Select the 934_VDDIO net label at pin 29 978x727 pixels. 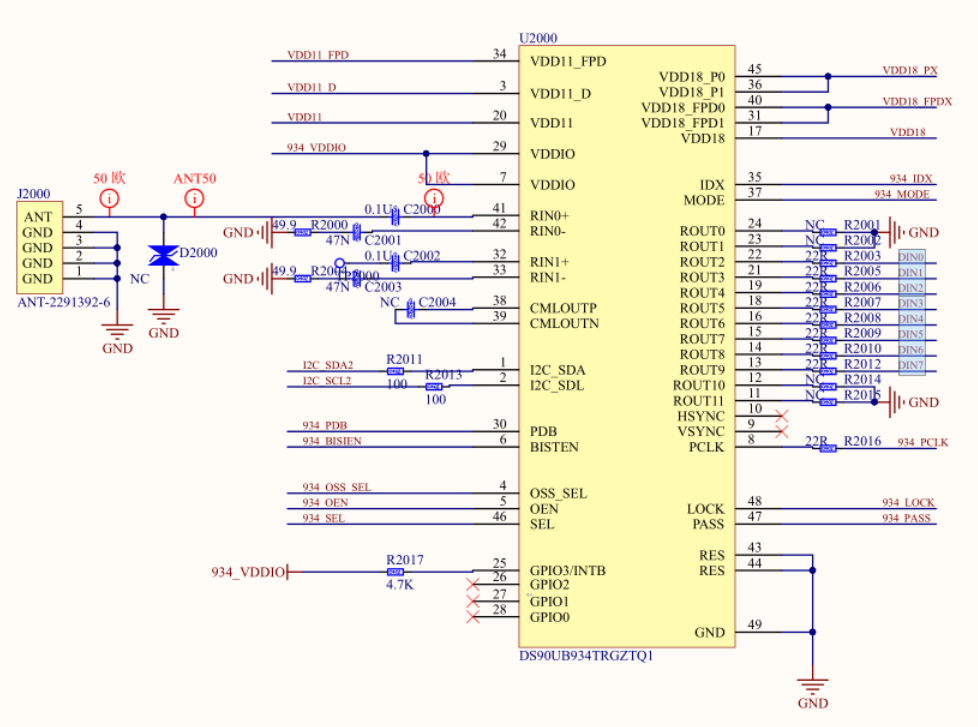coord(316,148)
